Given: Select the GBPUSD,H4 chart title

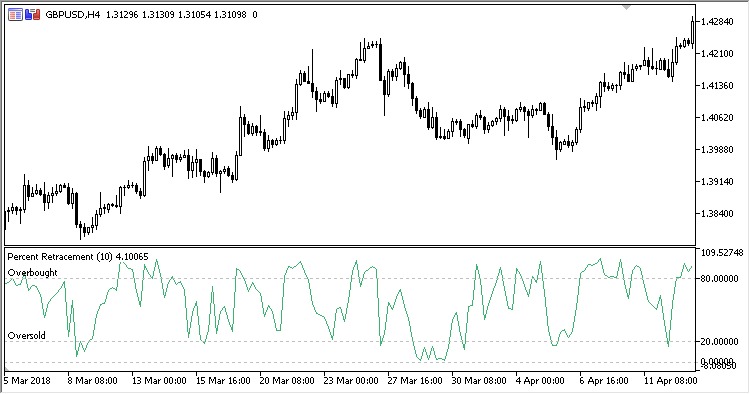Looking at the screenshot, I should click(73, 15).
